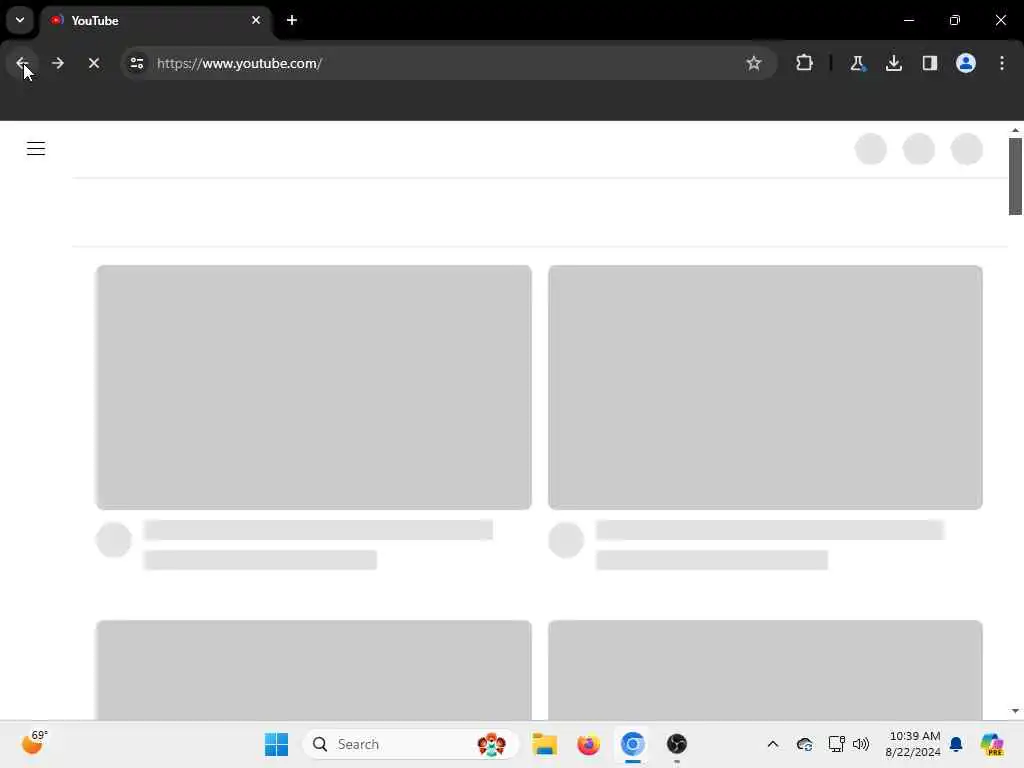Close the YouTube tab
This screenshot has width=1024, height=768.
coord(256,20)
